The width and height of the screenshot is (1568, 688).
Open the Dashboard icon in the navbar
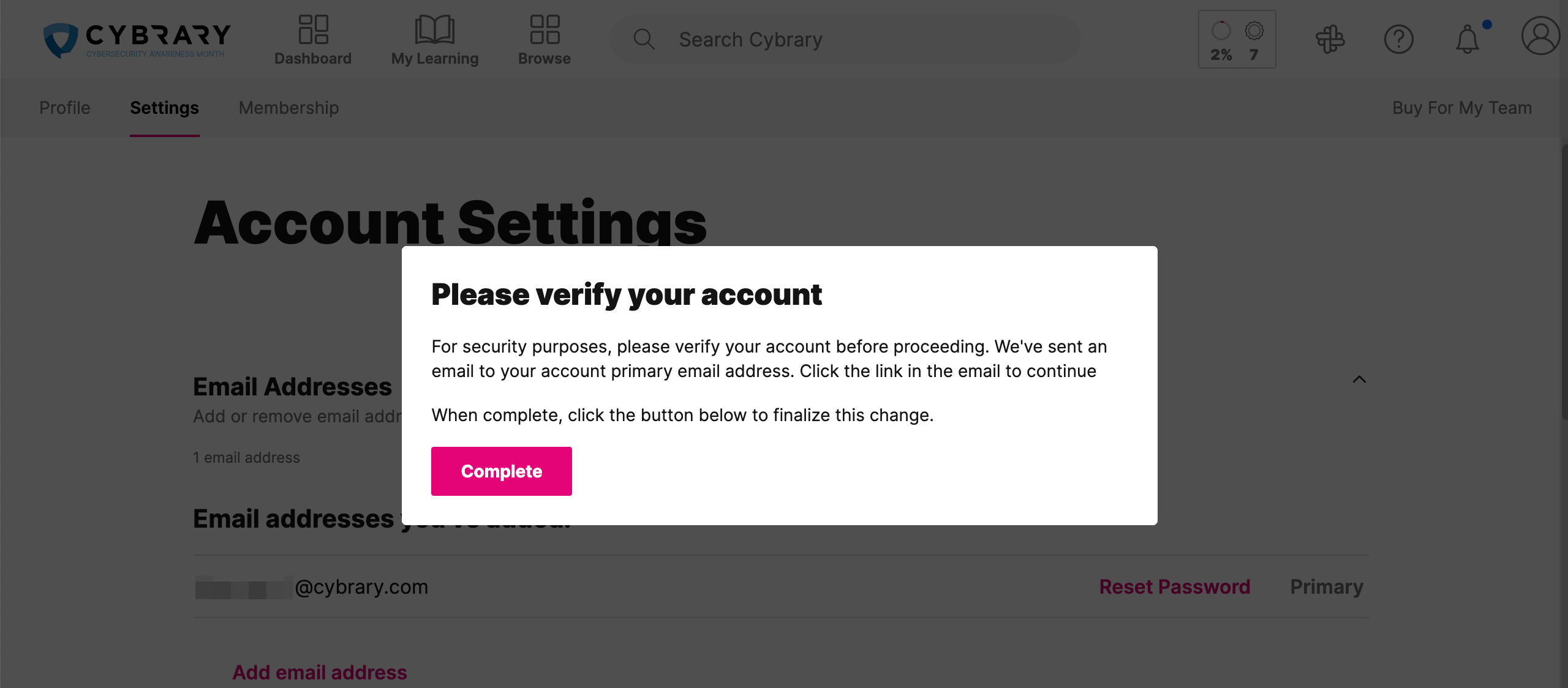[x=313, y=29]
